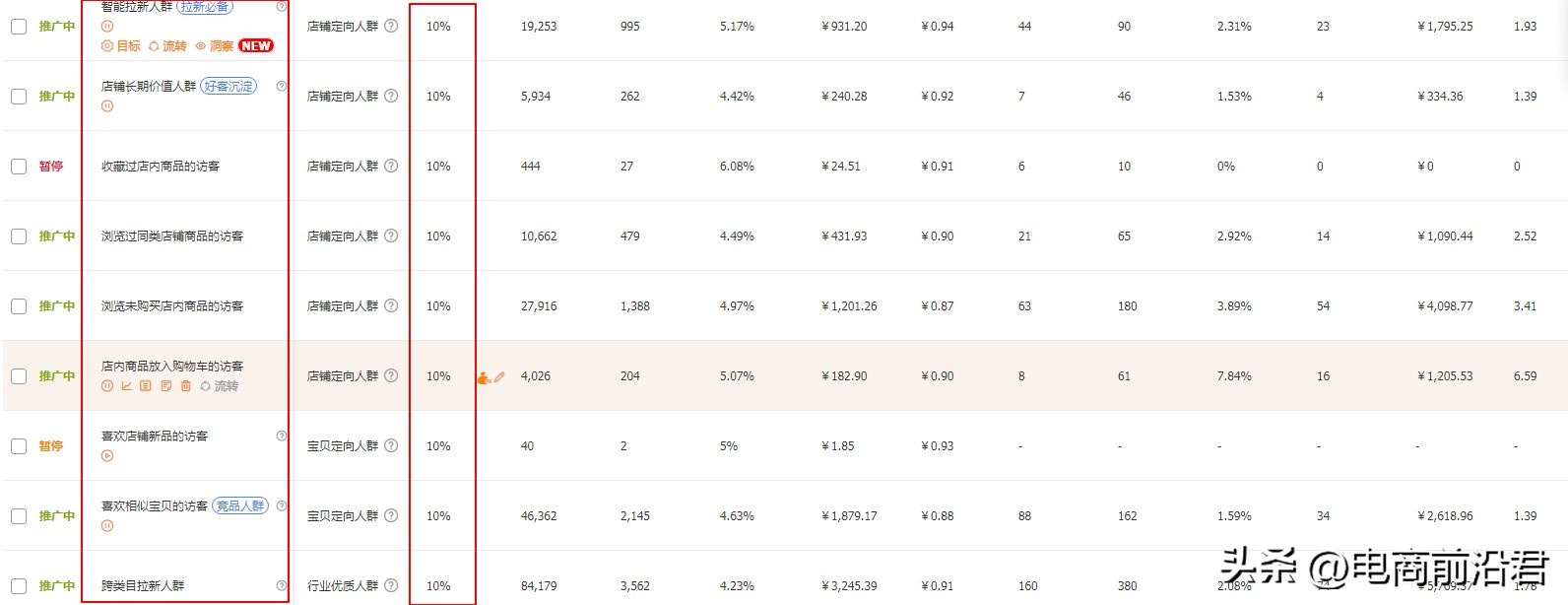Click the 竞品人群 tag

click(x=240, y=505)
